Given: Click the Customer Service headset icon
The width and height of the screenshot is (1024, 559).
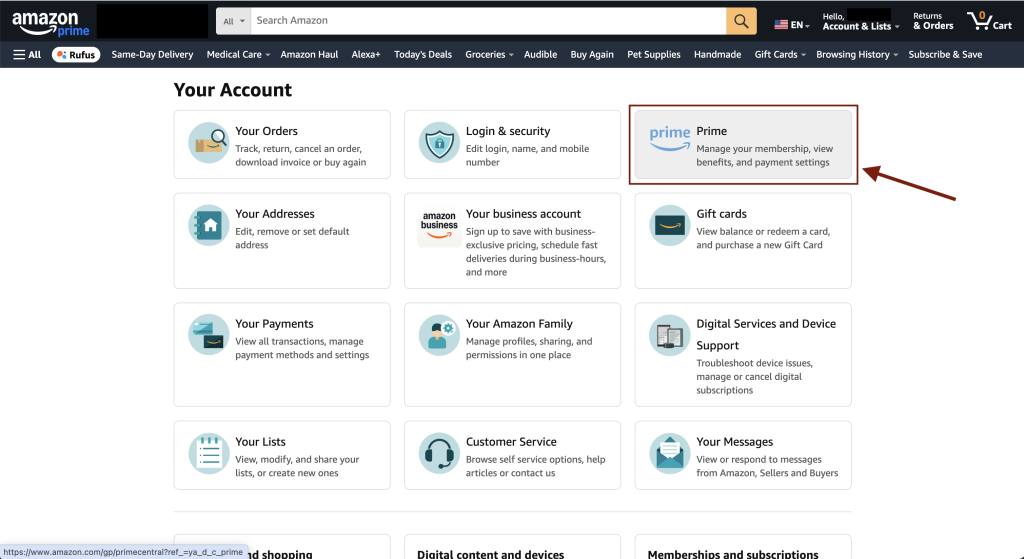Looking at the screenshot, I should (439, 453).
